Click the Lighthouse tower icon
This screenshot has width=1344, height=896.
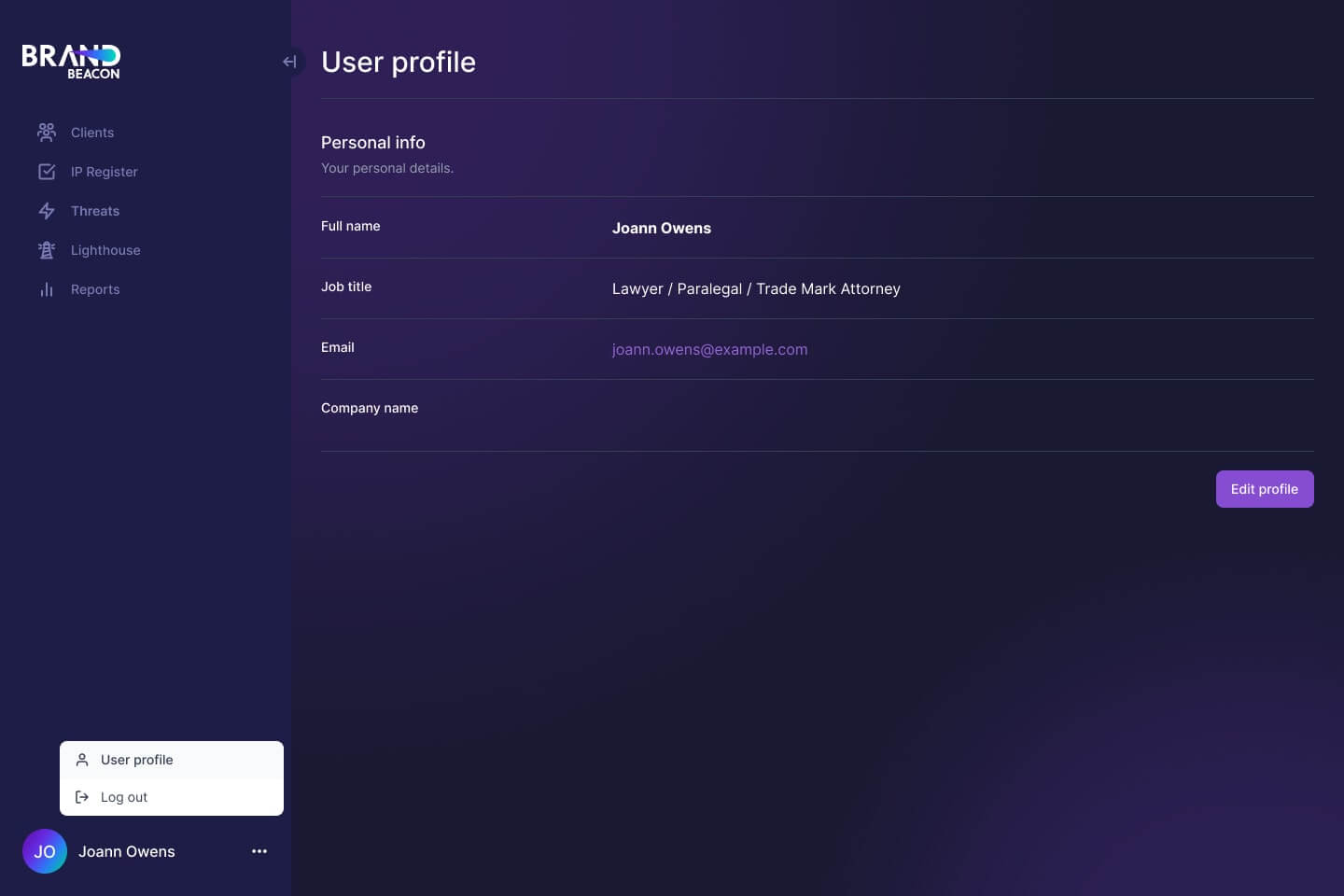tap(47, 250)
